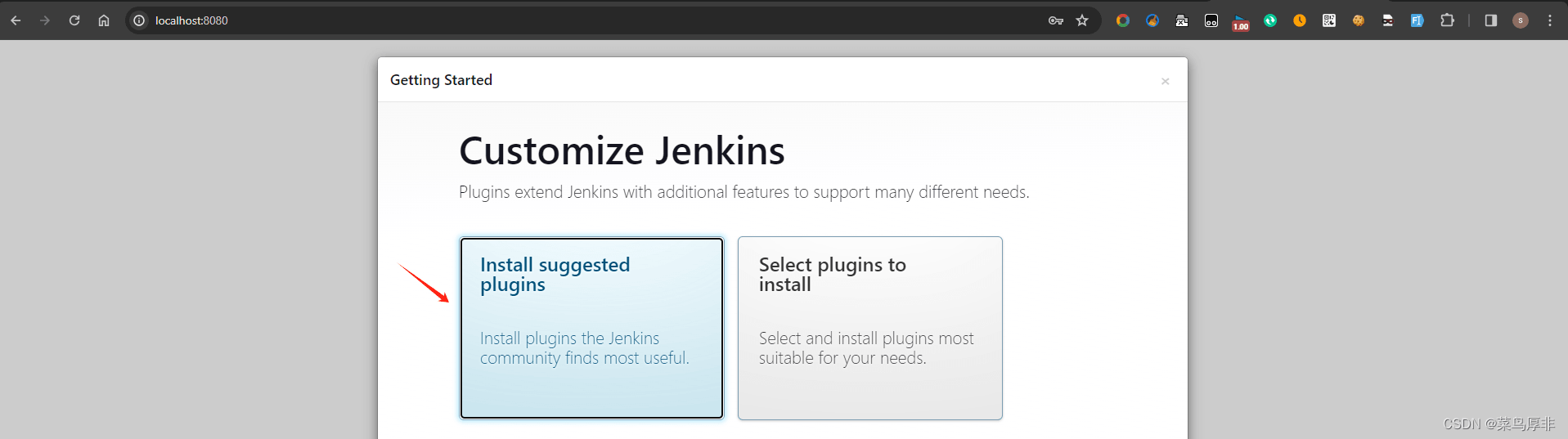
Task: Go forward with browser forward arrow
Action: (45, 20)
